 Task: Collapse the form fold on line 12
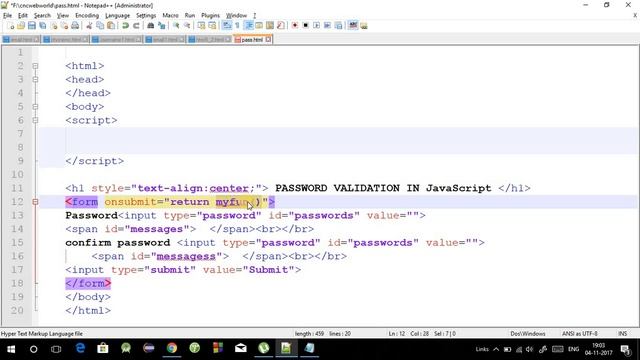36,202
